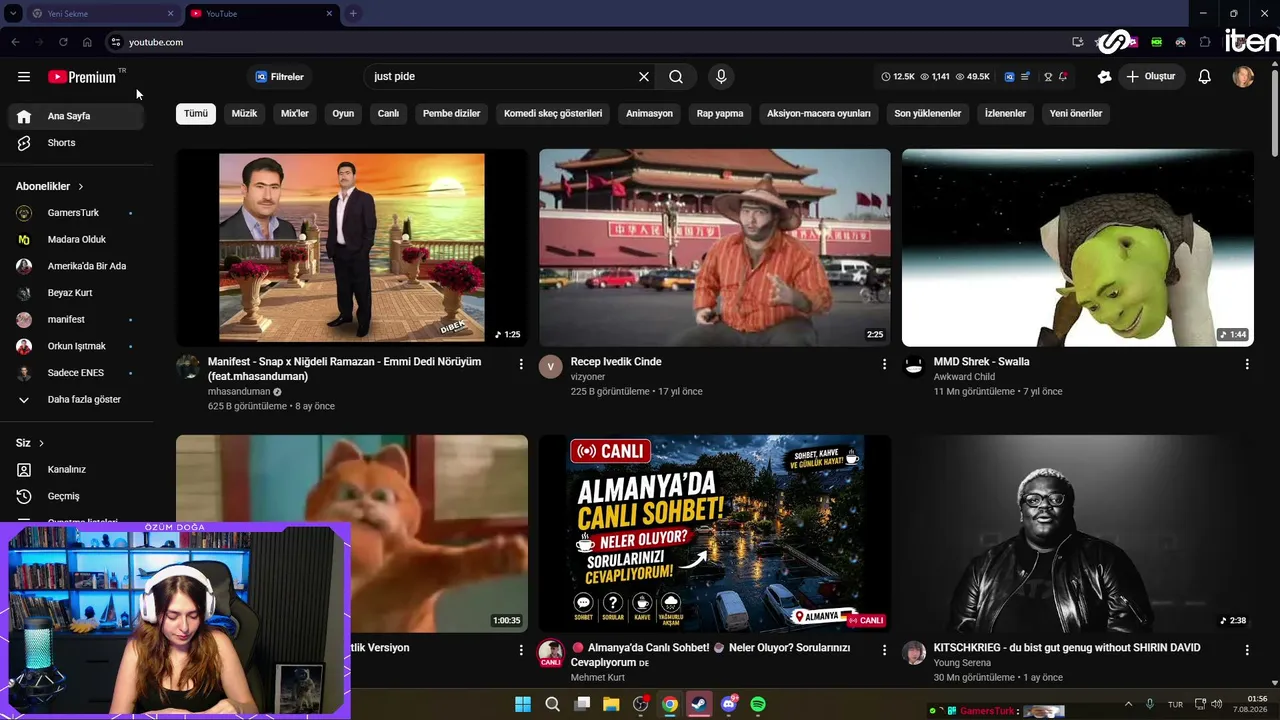Select the Tümü filter chip
The width and height of the screenshot is (1280, 720).
pos(196,114)
